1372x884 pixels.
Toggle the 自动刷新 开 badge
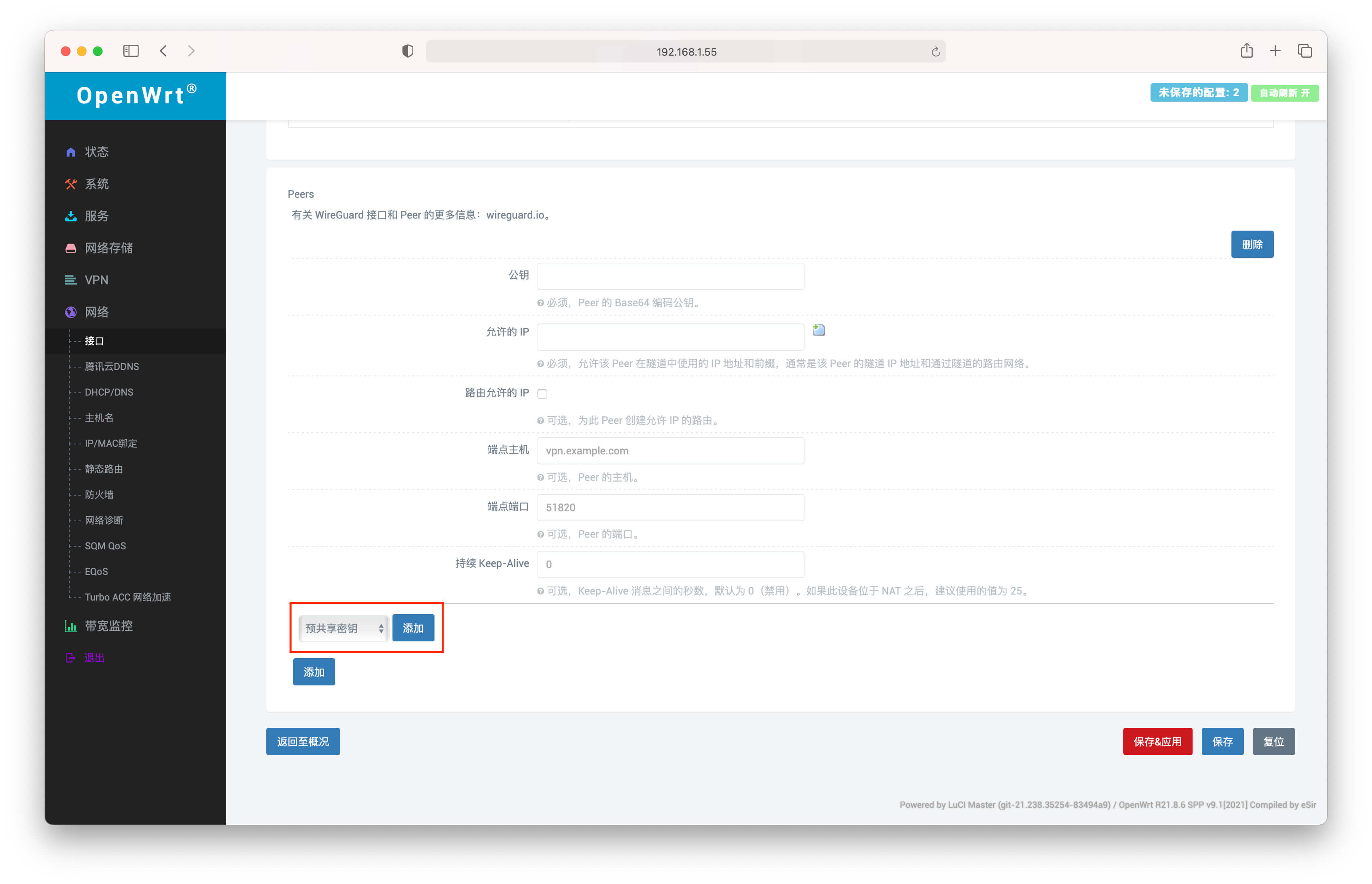[x=1284, y=93]
